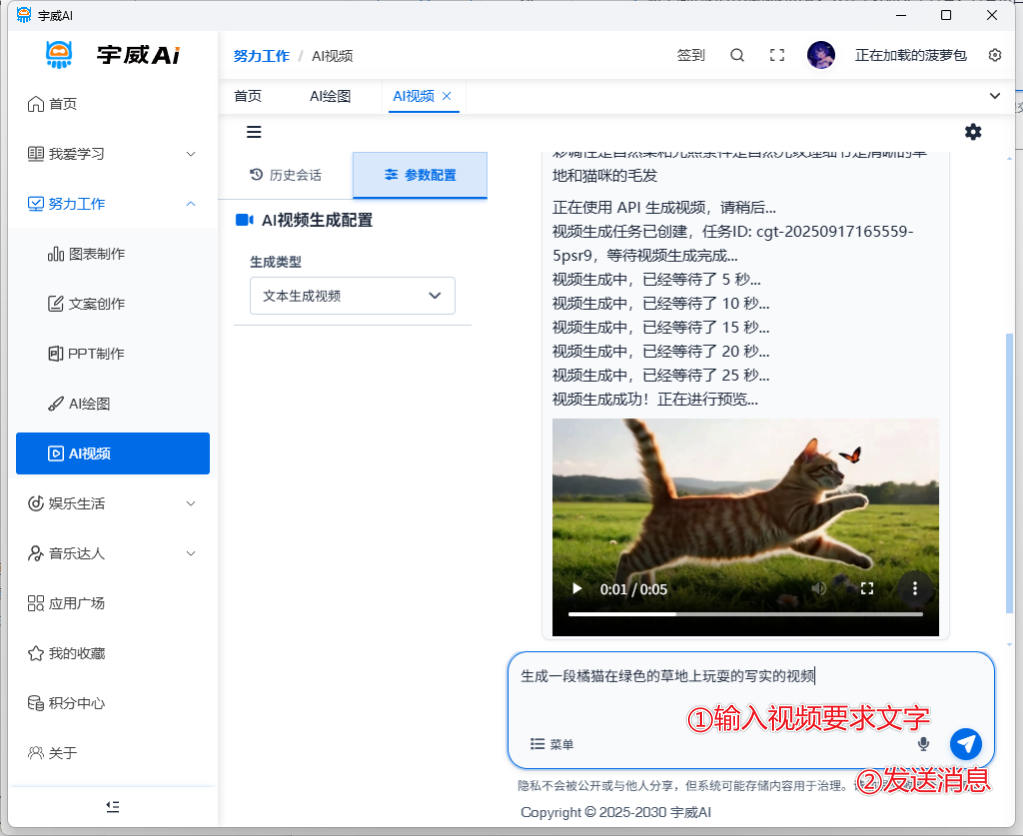
Task: Toggle fullscreen via header expand icon
Action: 777,56
